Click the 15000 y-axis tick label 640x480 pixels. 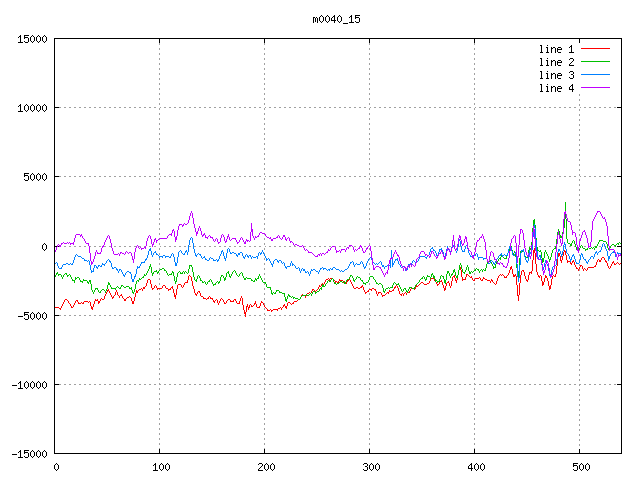tap(31, 39)
